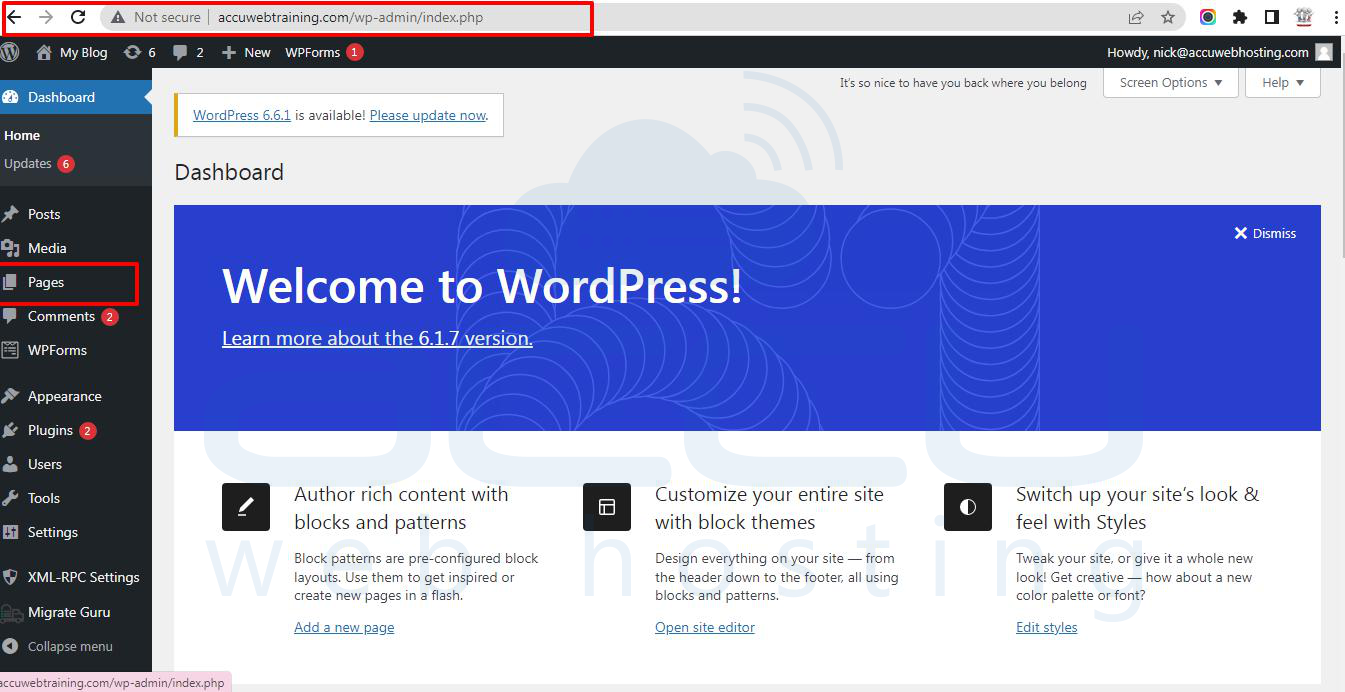
Task: Click the Appearance paintbrush icon
Action: [10, 396]
